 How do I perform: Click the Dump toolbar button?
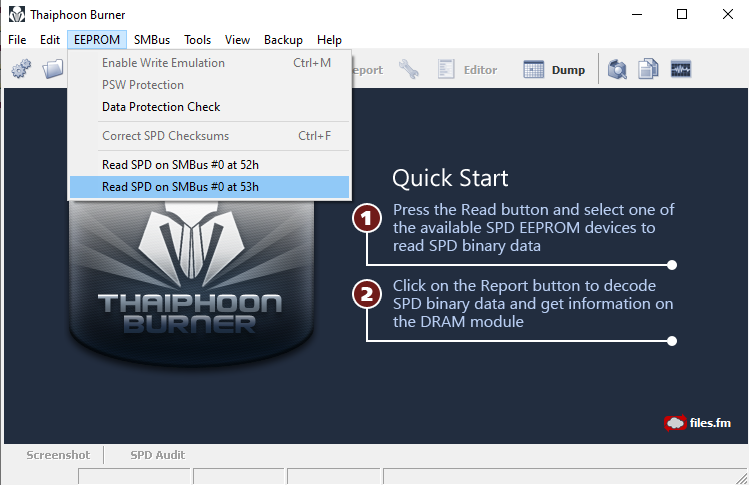tap(554, 70)
